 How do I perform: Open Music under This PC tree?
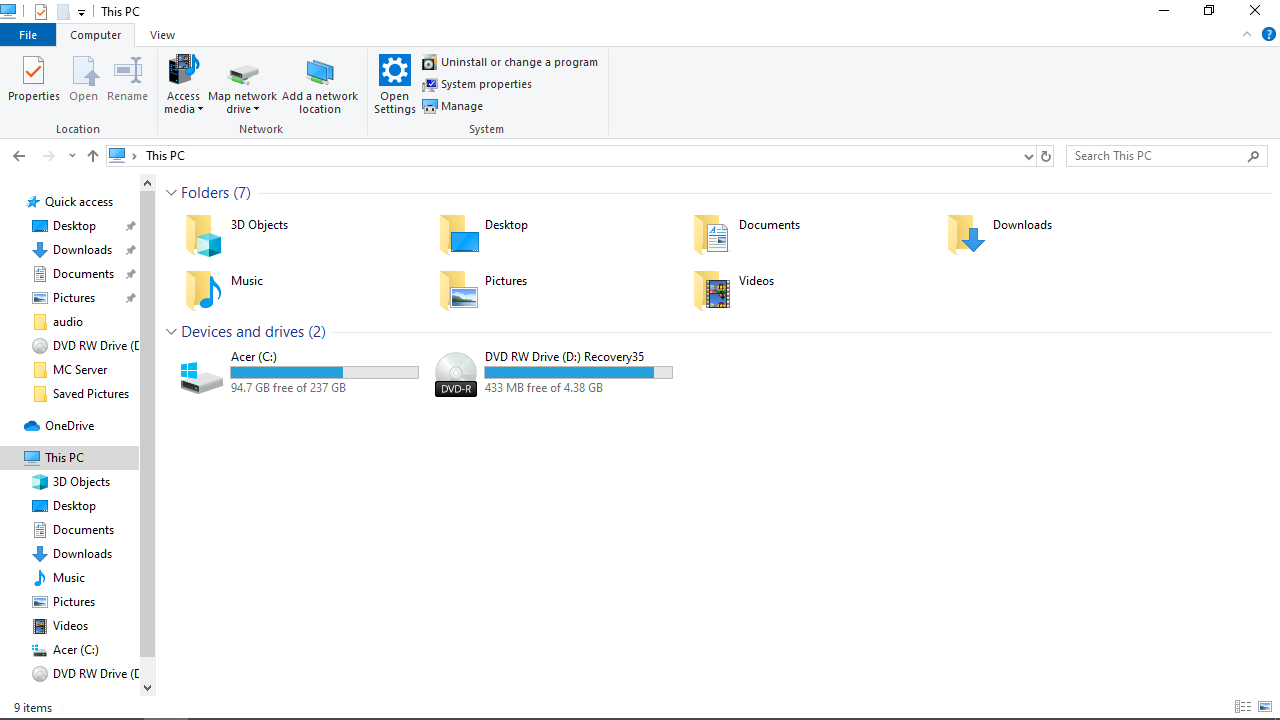68,578
